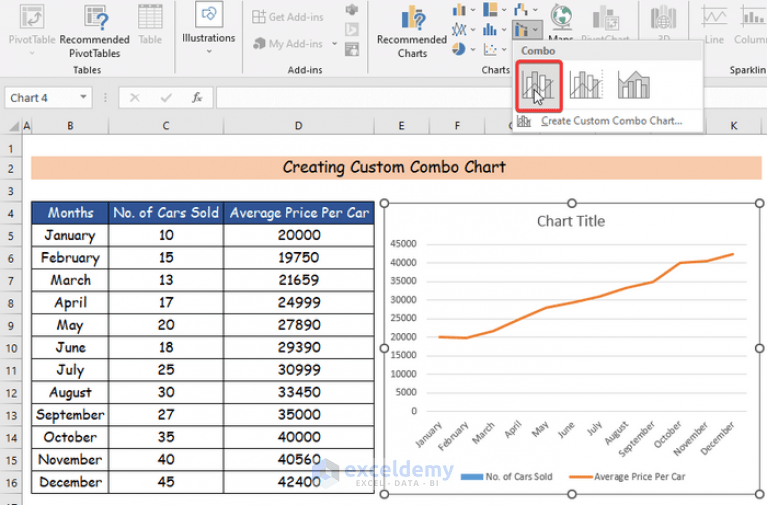Expand the My Add-ins dropdown arrow

coord(335,44)
